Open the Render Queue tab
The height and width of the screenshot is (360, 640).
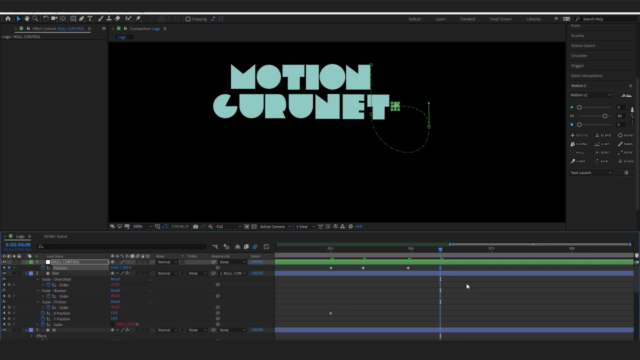(x=56, y=236)
